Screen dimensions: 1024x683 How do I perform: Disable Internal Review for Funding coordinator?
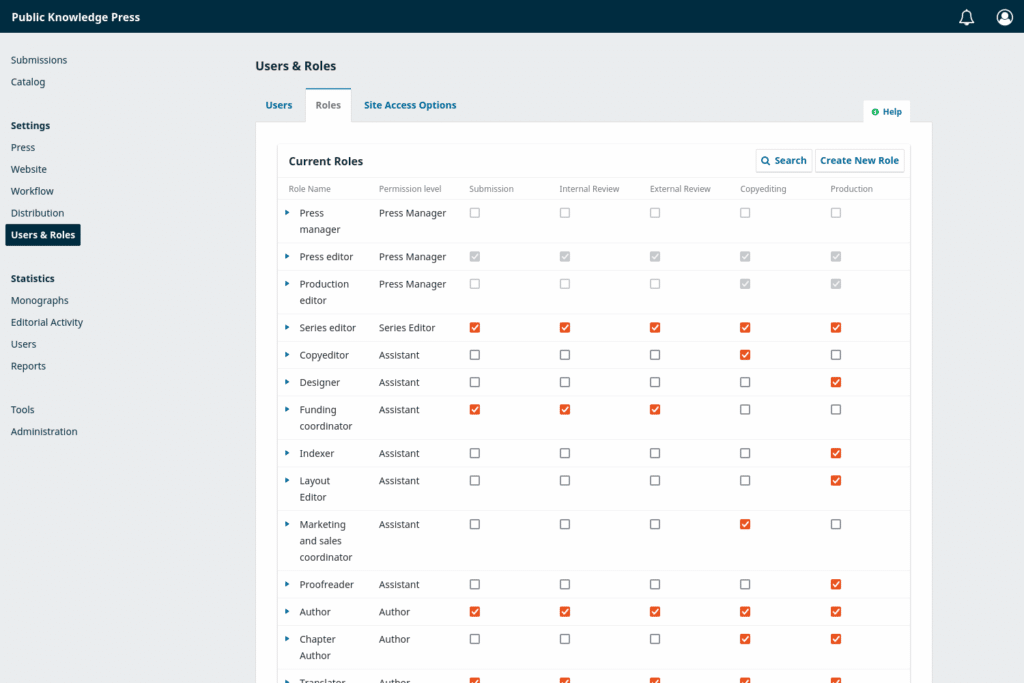click(564, 409)
